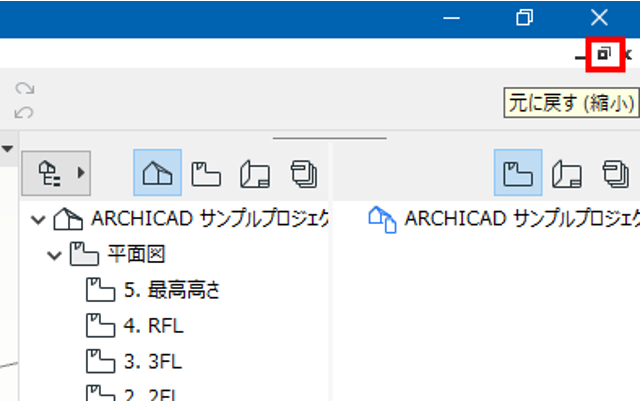Viewport: 641px width, 410px height.
Task: Click the inner window minimize dash button
Action: point(580,58)
